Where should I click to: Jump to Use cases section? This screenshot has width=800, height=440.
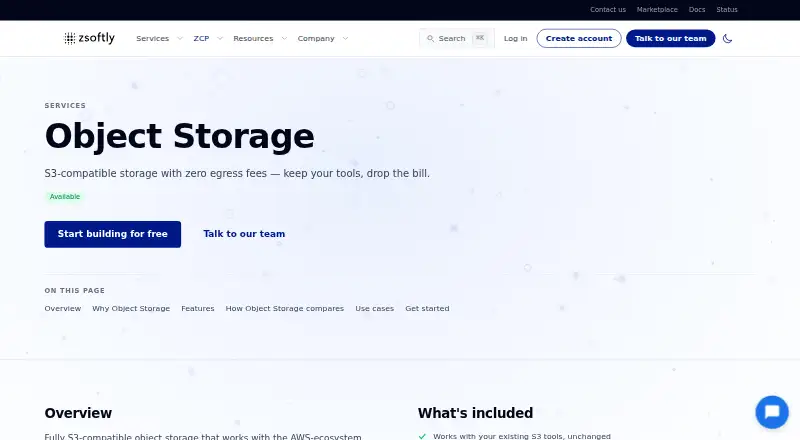coord(374,308)
